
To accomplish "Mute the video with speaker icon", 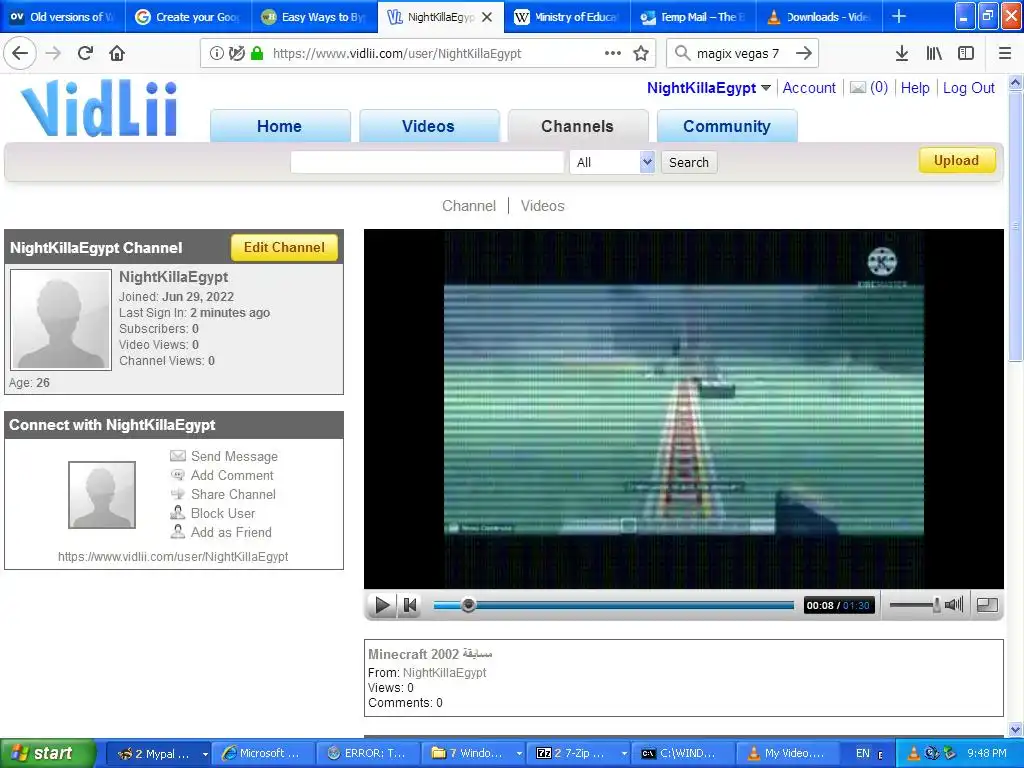I will click(x=954, y=605).
